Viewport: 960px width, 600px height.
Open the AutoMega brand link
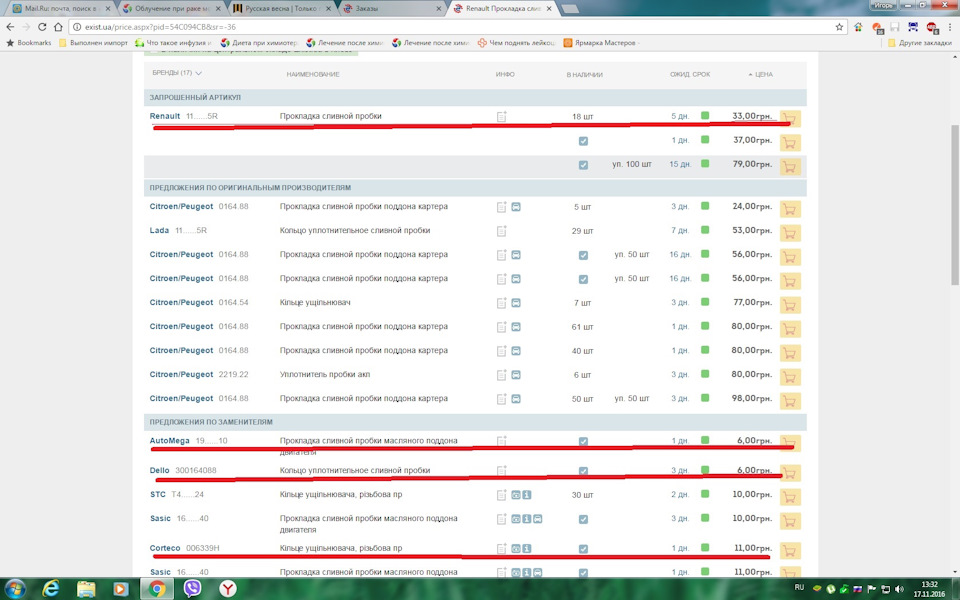tap(170, 440)
